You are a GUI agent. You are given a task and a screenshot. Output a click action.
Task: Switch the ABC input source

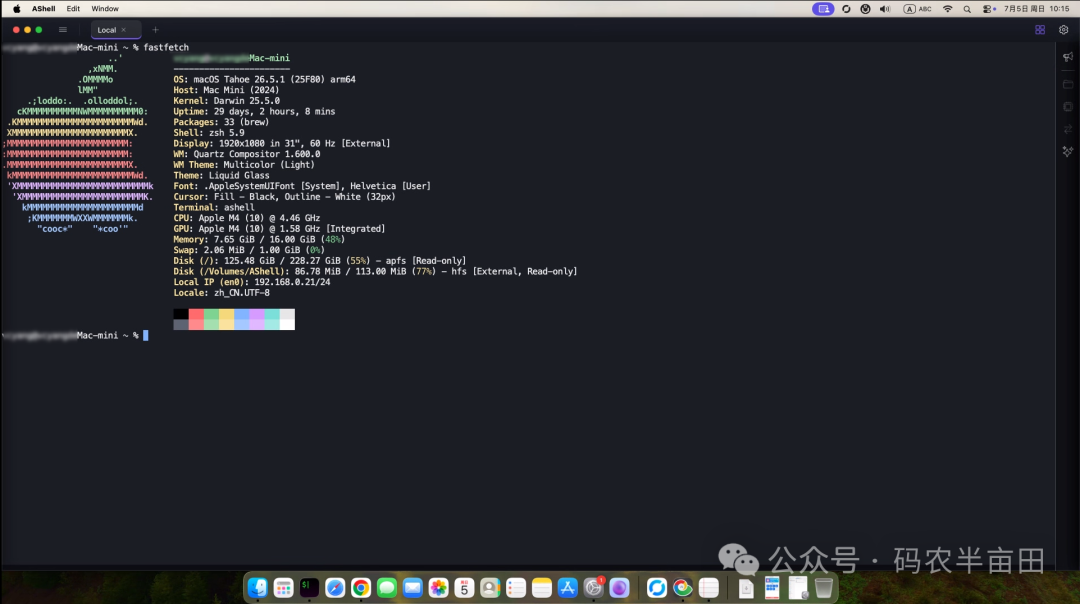917,9
